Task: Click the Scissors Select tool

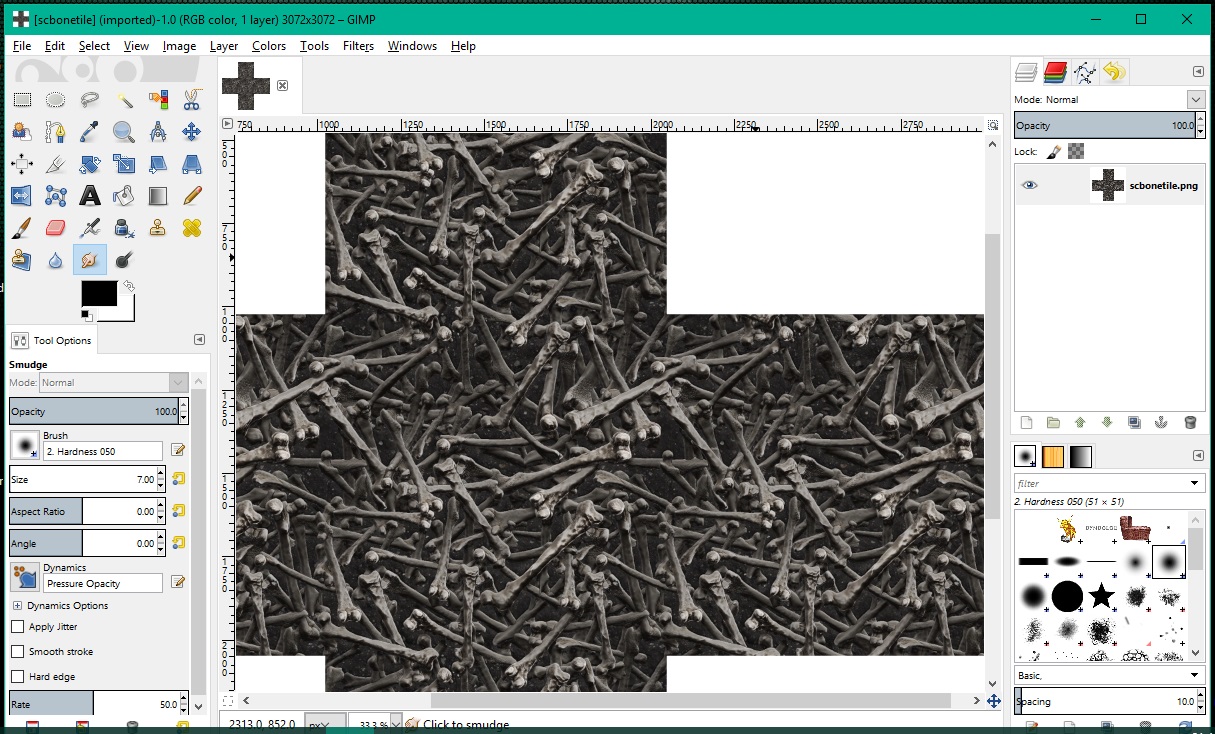Action: pyautogui.click(x=192, y=99)
